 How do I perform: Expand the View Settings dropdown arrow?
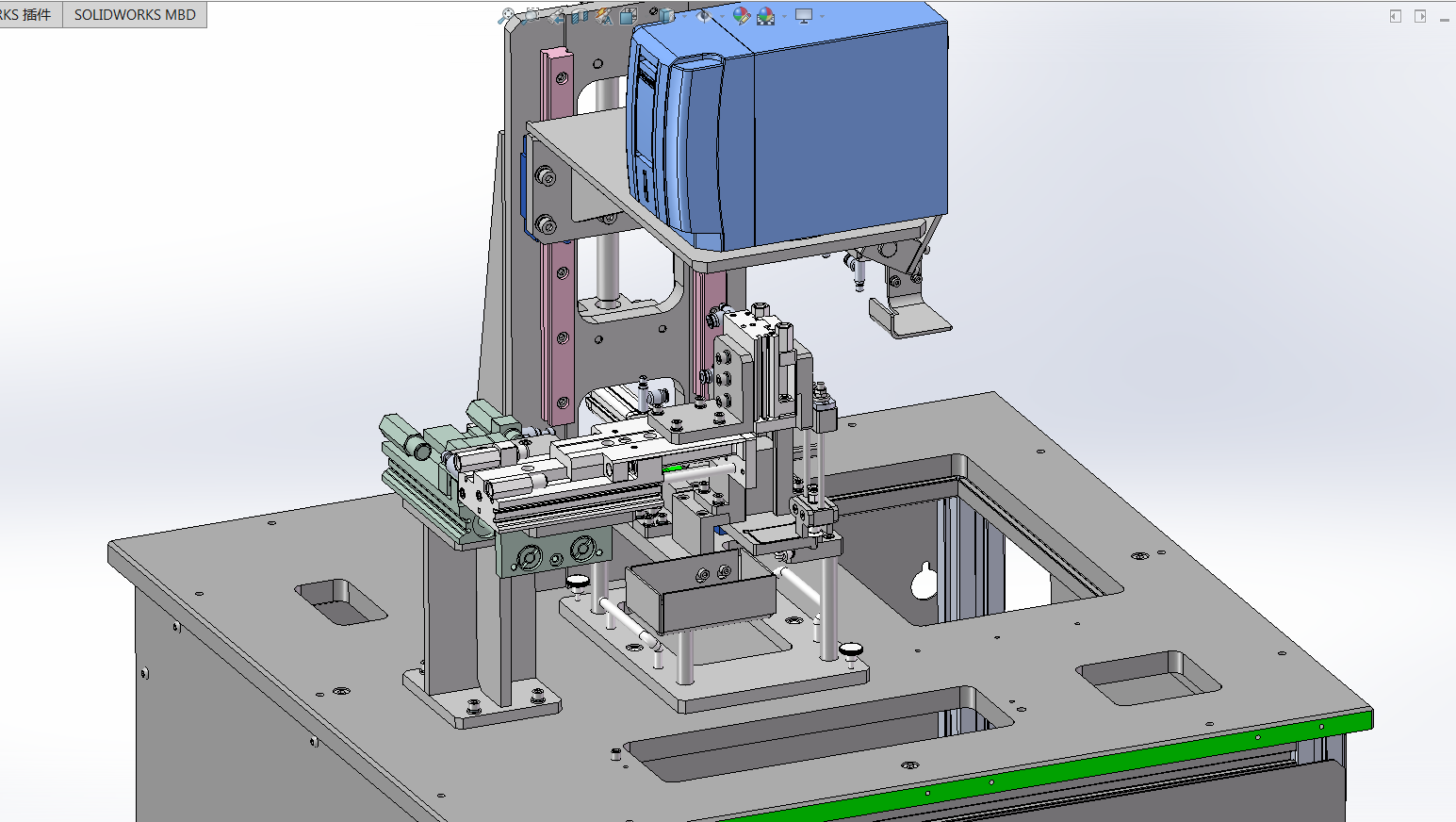[x=822, y=16]
